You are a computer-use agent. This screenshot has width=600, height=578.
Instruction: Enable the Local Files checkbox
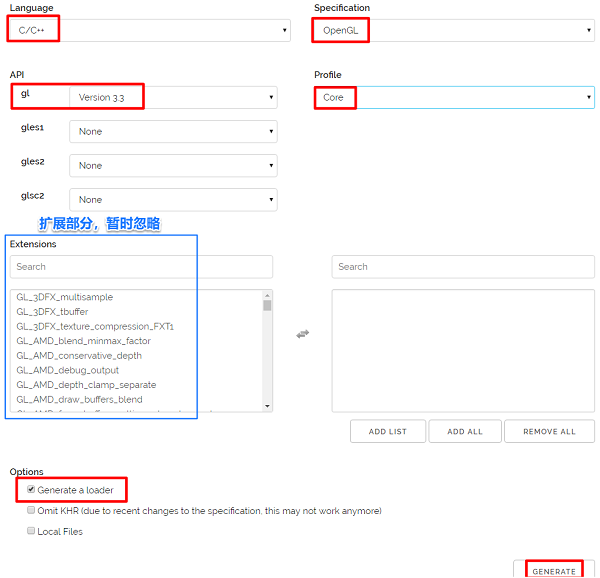pyautogui.click(x=31, y=531)
